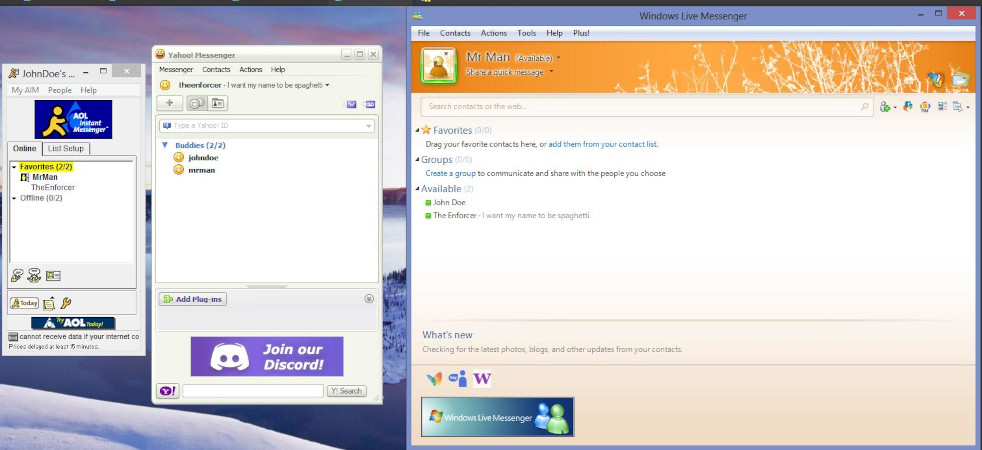Click the AIM Today button
Screen dimensions: 982x450
[23, 303]
